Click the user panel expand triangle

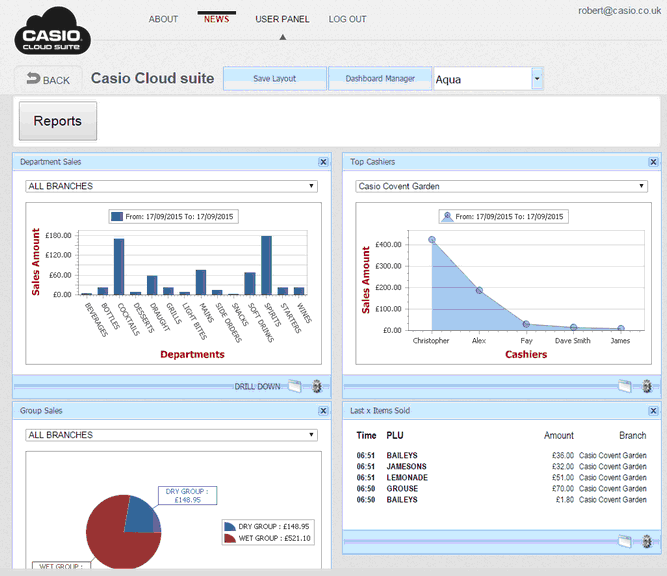(x=282, y=37)
